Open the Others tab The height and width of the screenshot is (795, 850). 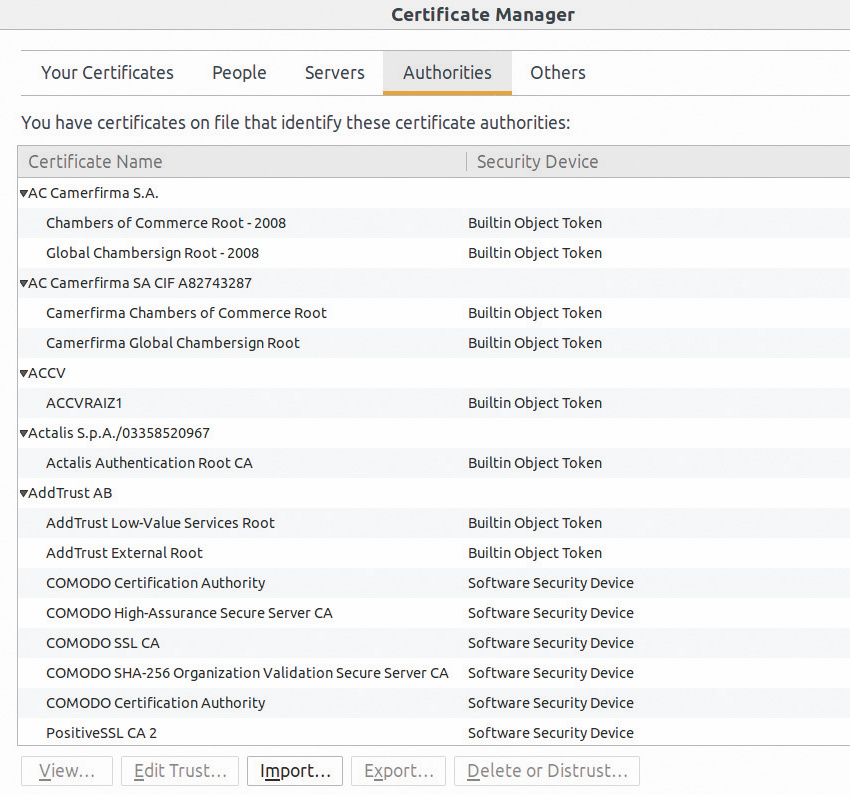click(x=557, y=73)
